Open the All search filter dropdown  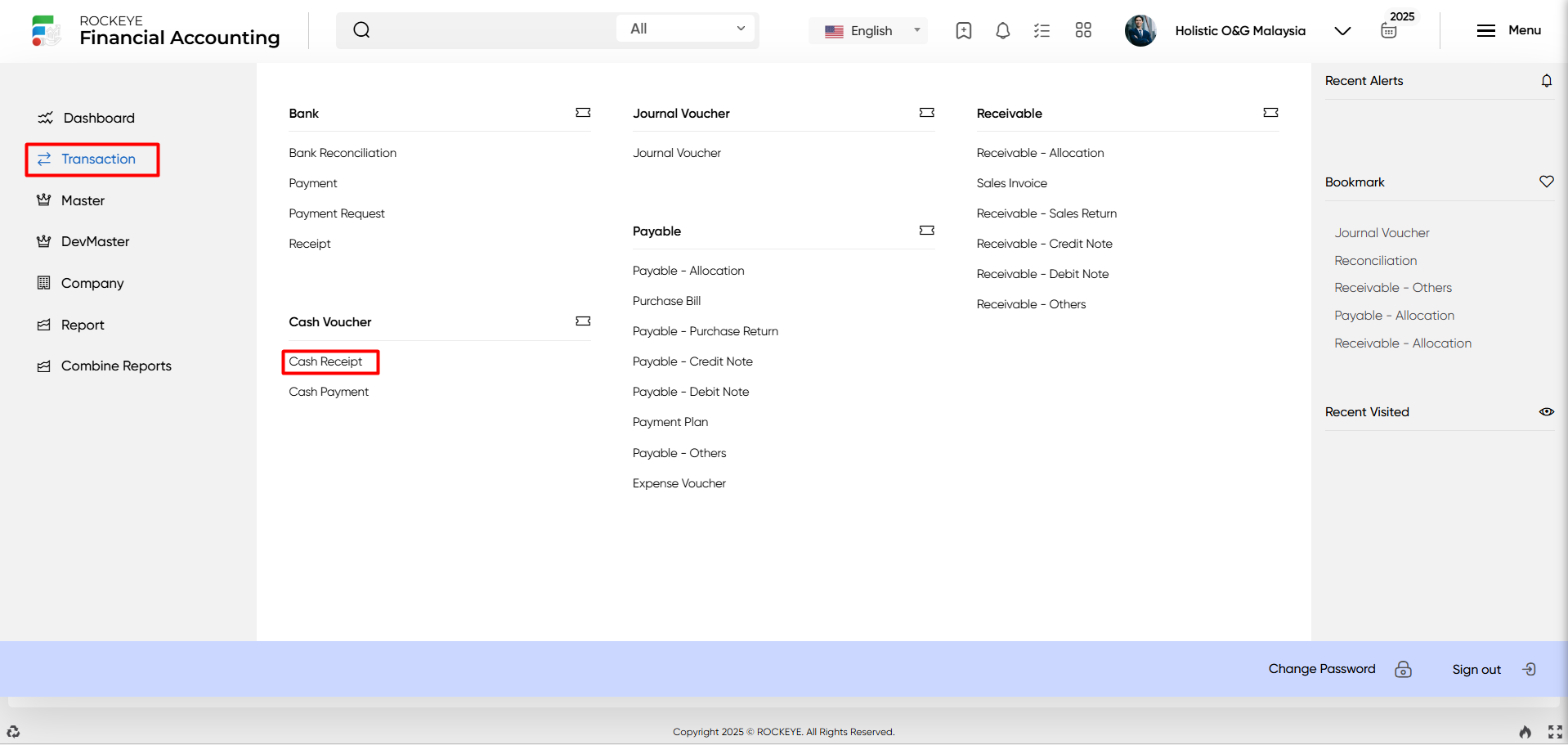[x=686, y=29]
